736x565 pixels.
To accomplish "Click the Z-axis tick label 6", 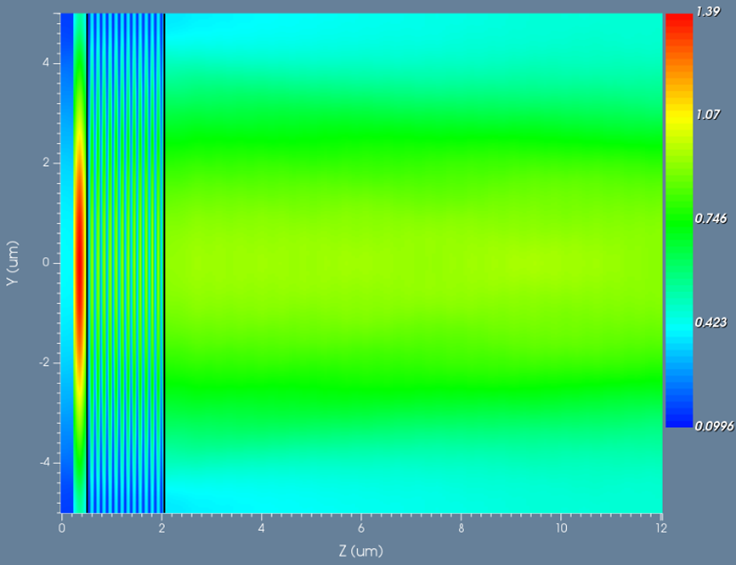I will point(361,528).
